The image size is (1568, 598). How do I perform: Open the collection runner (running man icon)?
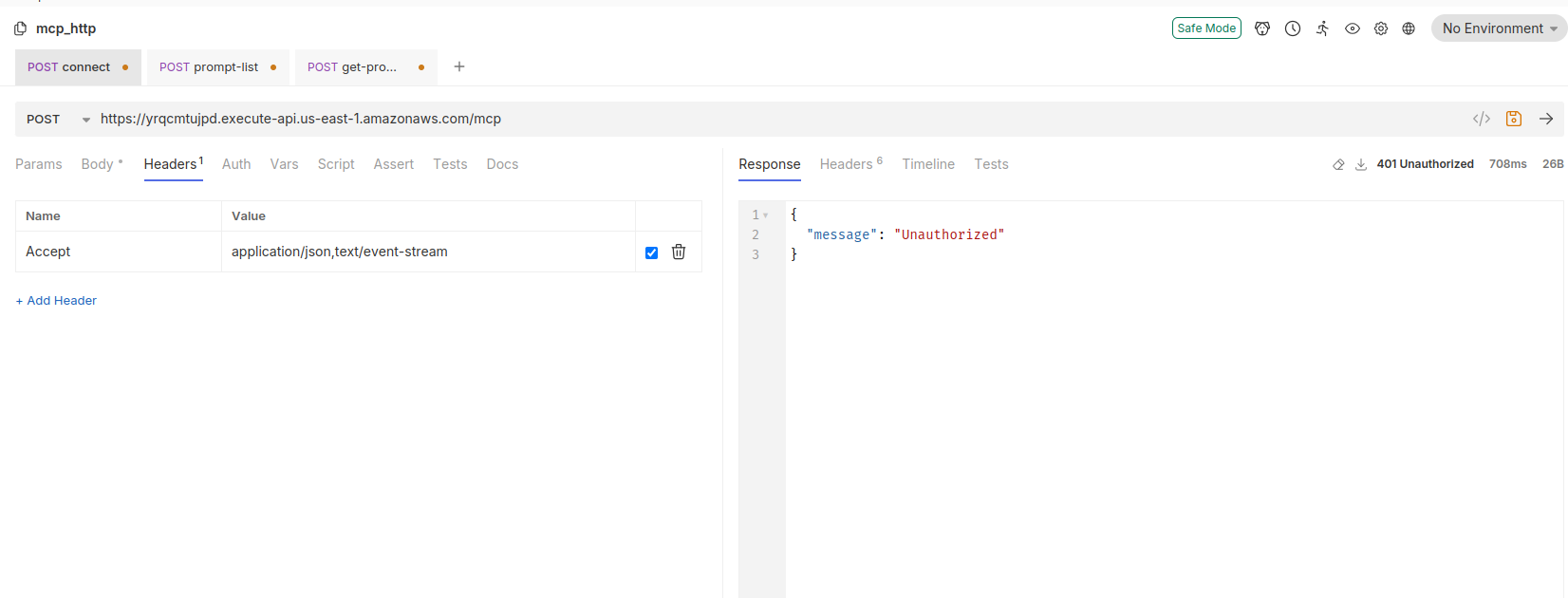[x=1322, y=28]
